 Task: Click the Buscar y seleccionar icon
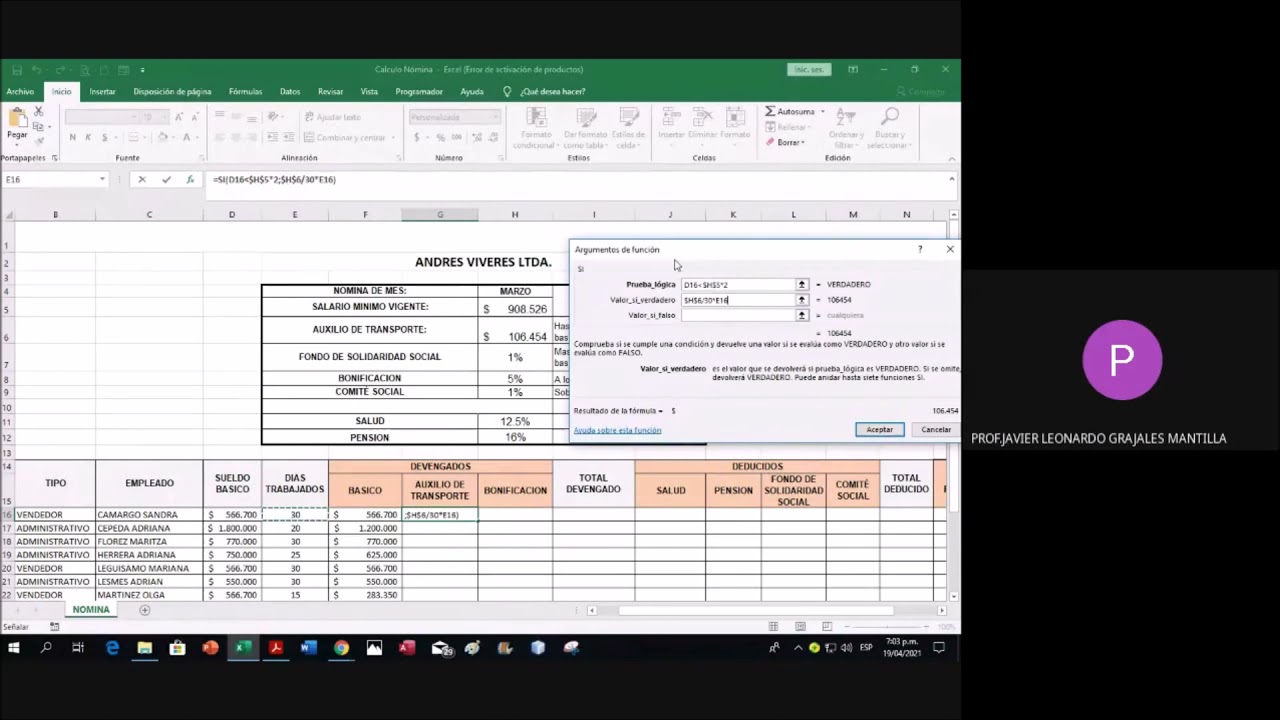pyautogui.click(x=888, y=128)
